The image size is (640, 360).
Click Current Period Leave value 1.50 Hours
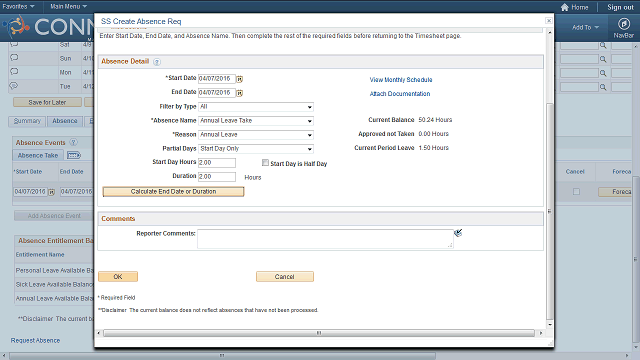pos(433,148)
